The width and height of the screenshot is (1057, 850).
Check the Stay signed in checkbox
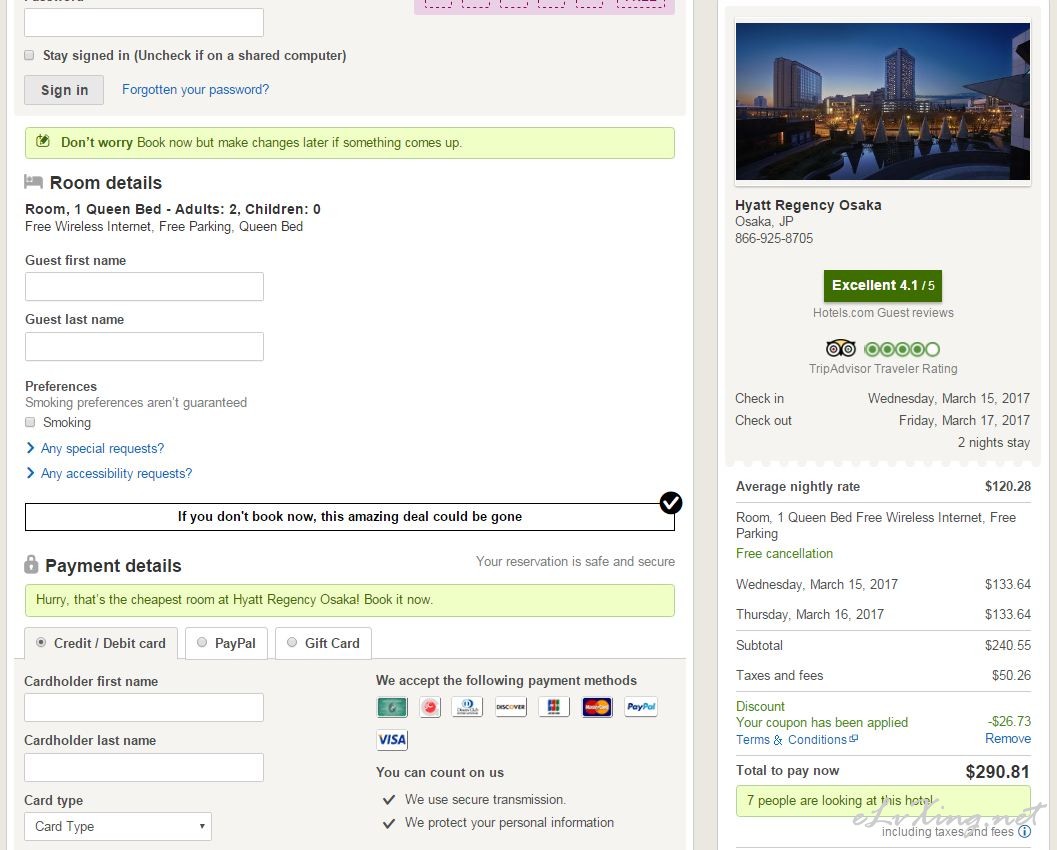pyautogui.click(x=29, y=55)
